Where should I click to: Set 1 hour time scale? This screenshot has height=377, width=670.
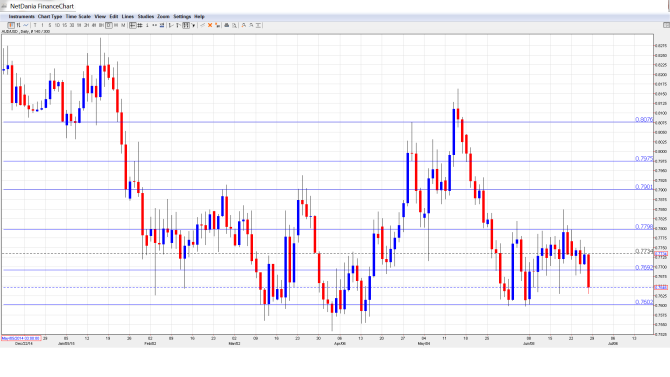[79, 26]
